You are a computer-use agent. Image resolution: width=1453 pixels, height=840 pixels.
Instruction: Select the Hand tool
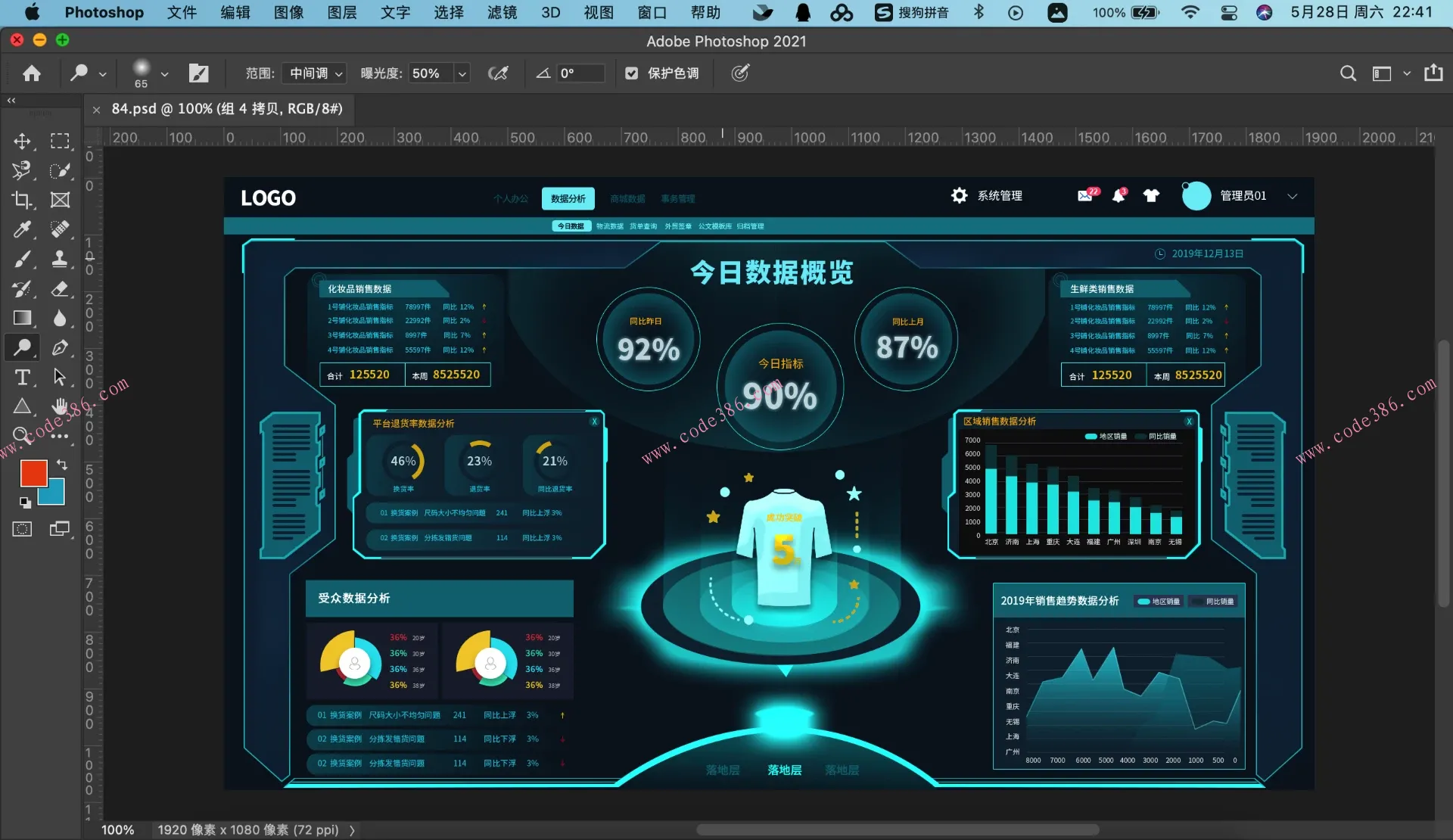(59, 406)
